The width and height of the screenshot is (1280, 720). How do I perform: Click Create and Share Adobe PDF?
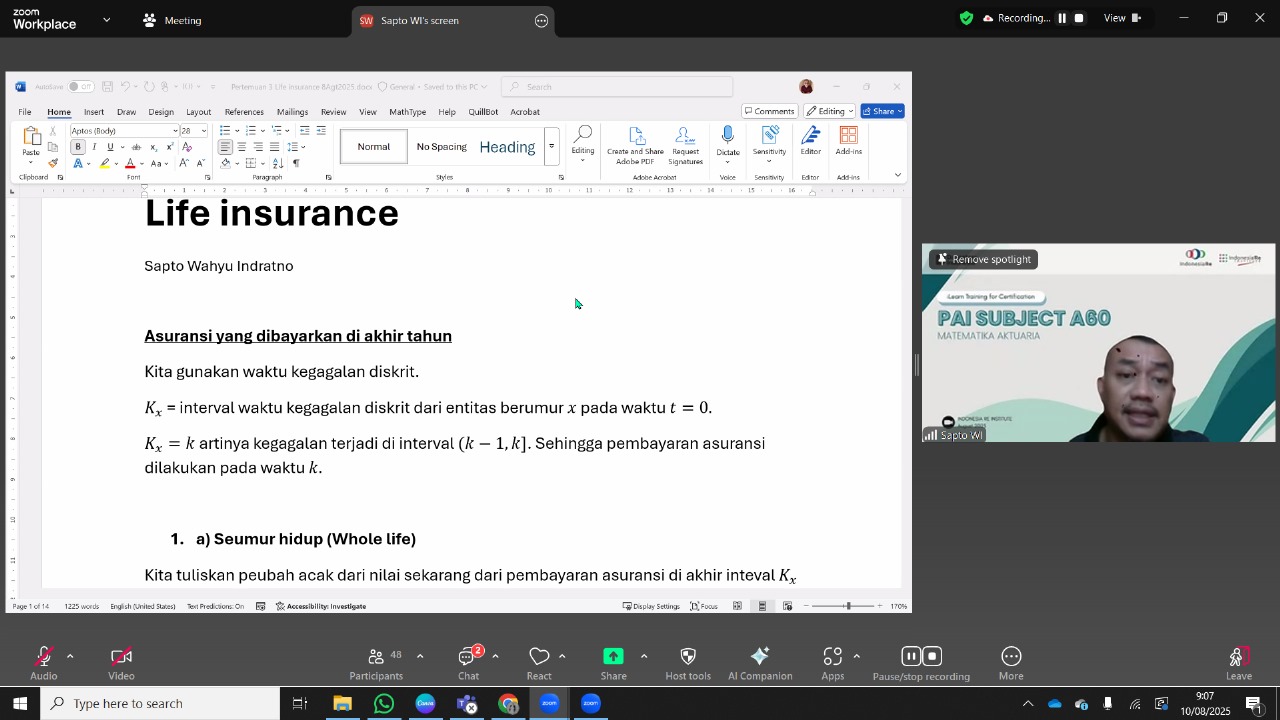click(635, 146)
